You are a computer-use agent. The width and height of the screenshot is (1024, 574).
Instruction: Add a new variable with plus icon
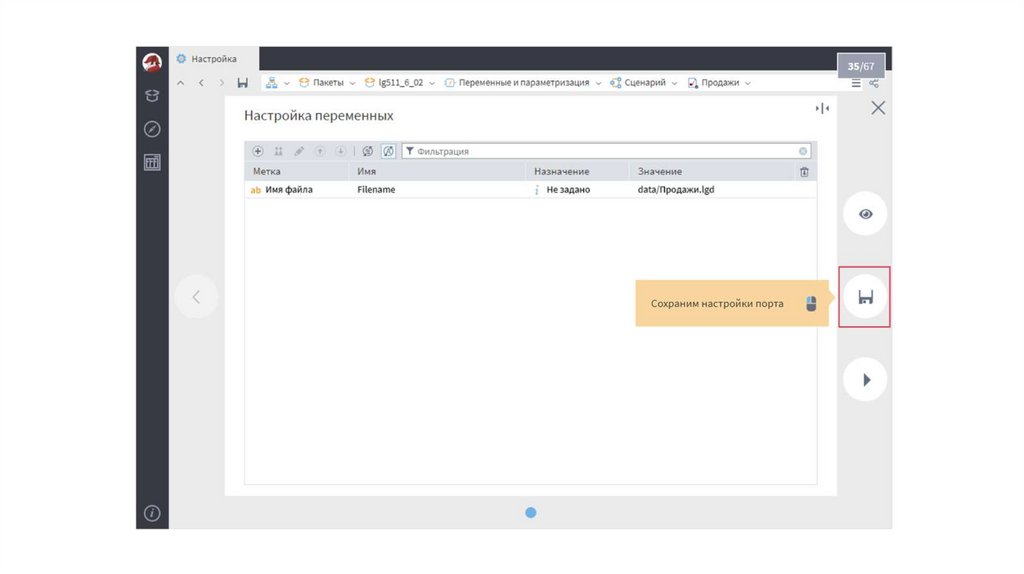[x=258, y=151]
